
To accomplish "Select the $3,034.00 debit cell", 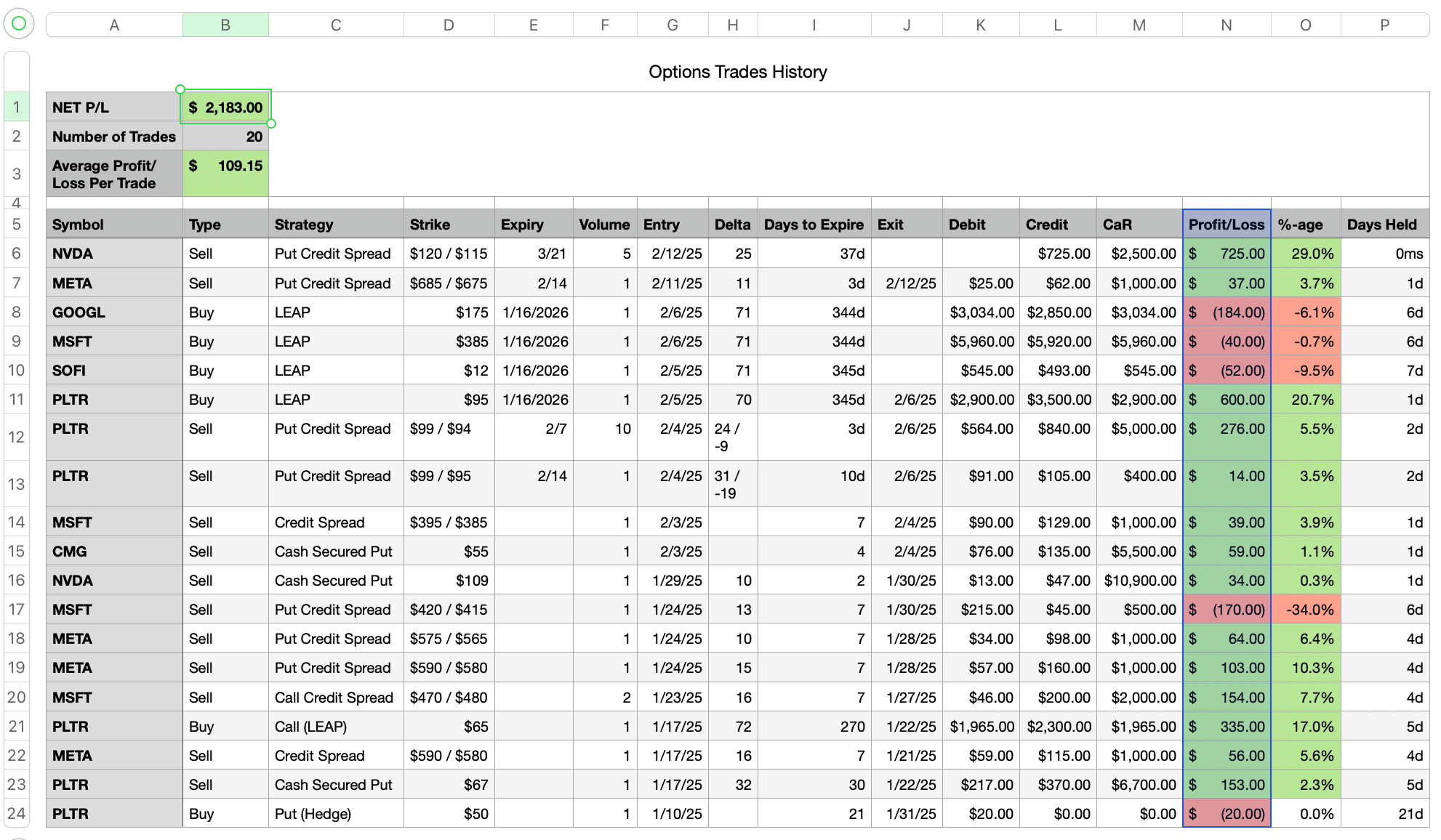I will point(981,312).
